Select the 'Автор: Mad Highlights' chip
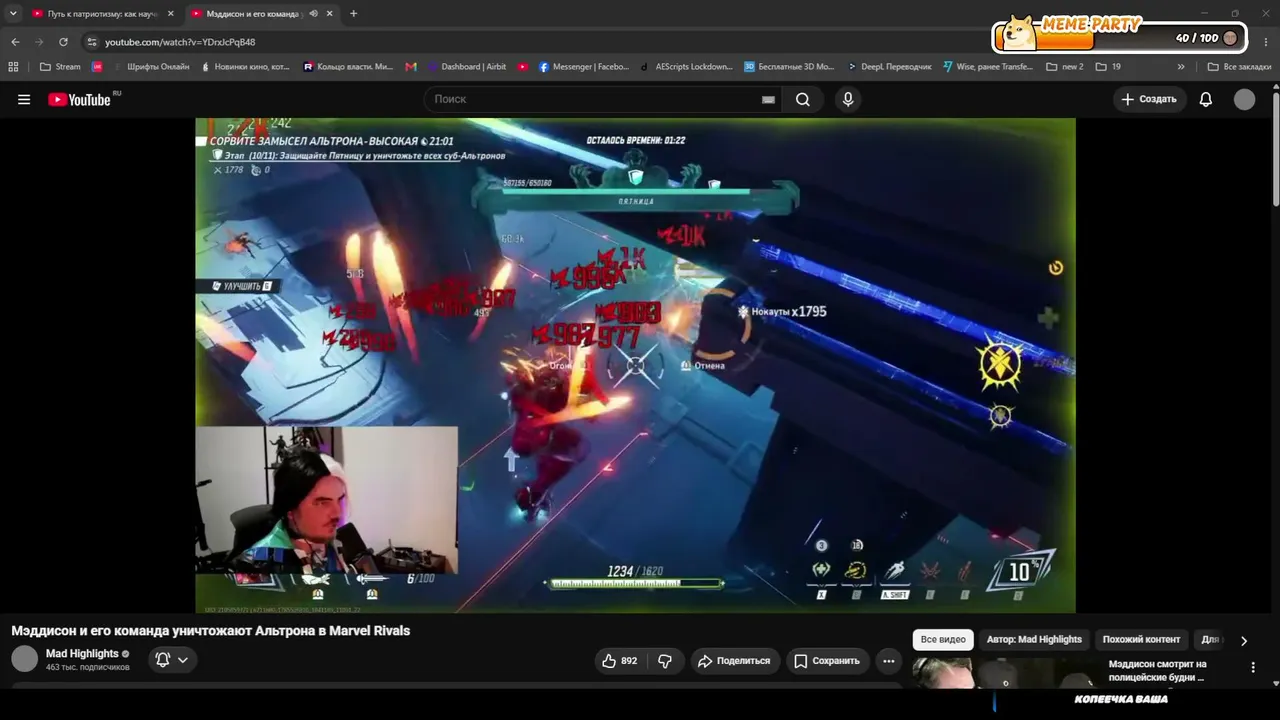Viewport: 1280px width, 720px height. click(x=1034, y=640)
